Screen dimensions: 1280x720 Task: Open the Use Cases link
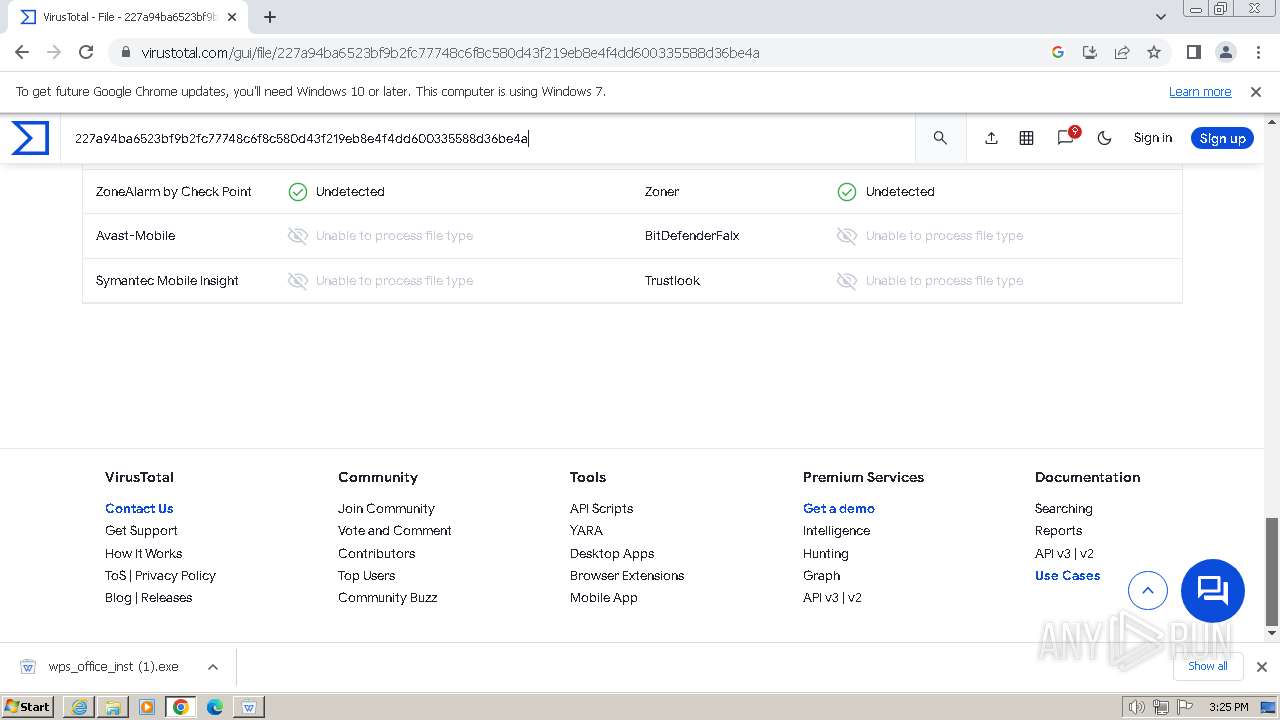[x=1067, y=575]
